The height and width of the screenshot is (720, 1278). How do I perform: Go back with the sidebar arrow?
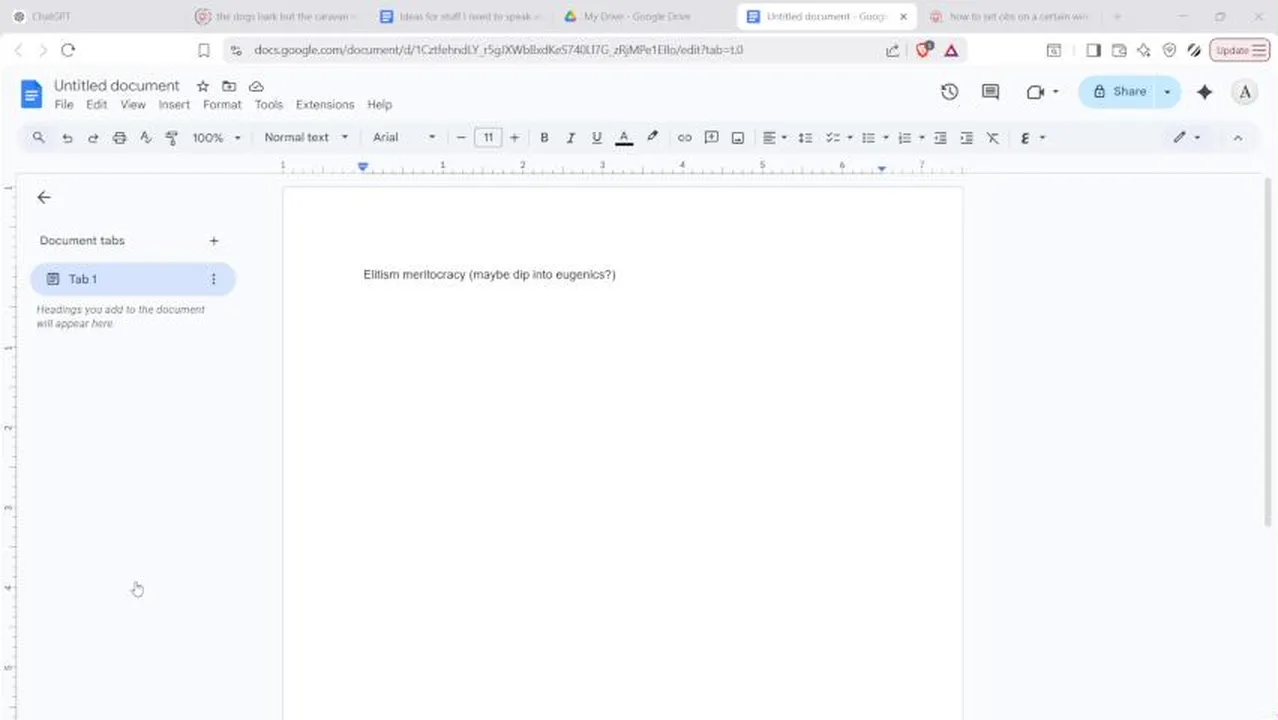click(x=44, y=197)
